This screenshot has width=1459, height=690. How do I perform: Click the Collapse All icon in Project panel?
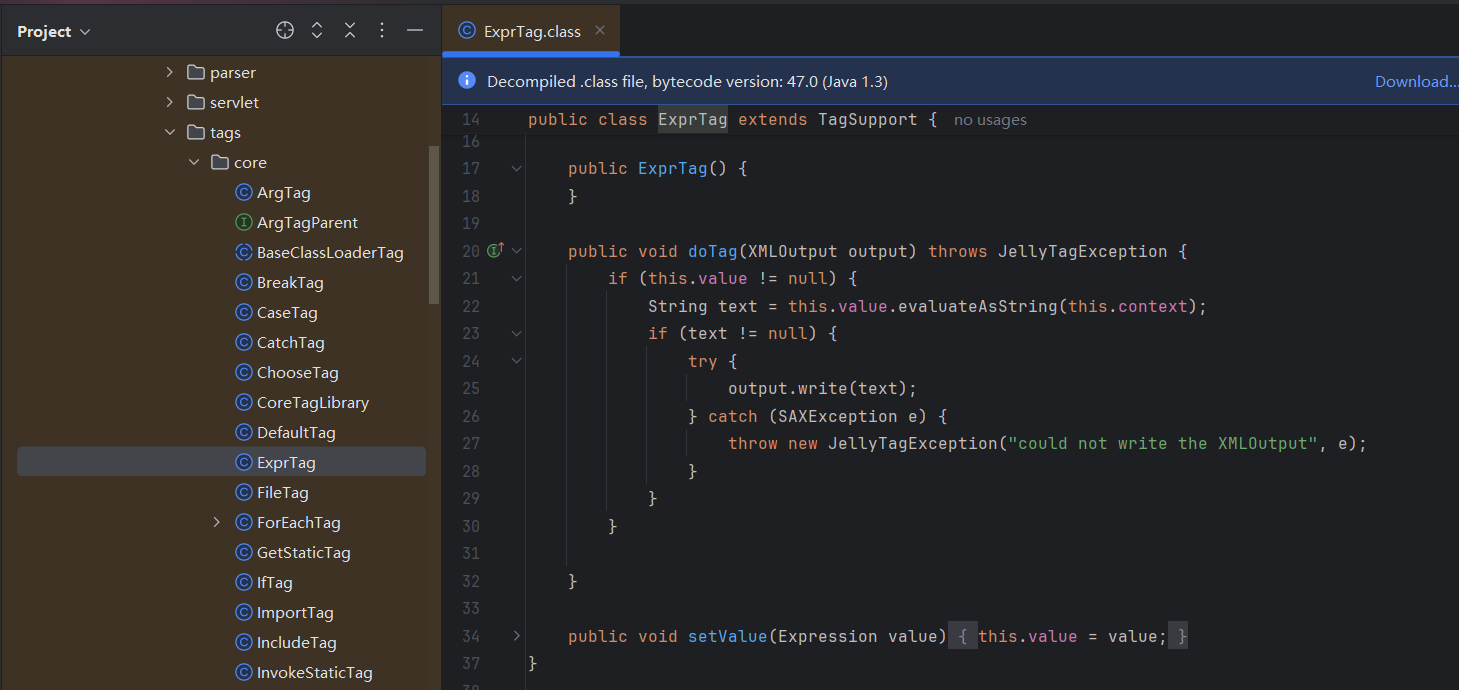pyautogui.click(x=350, y=31)
